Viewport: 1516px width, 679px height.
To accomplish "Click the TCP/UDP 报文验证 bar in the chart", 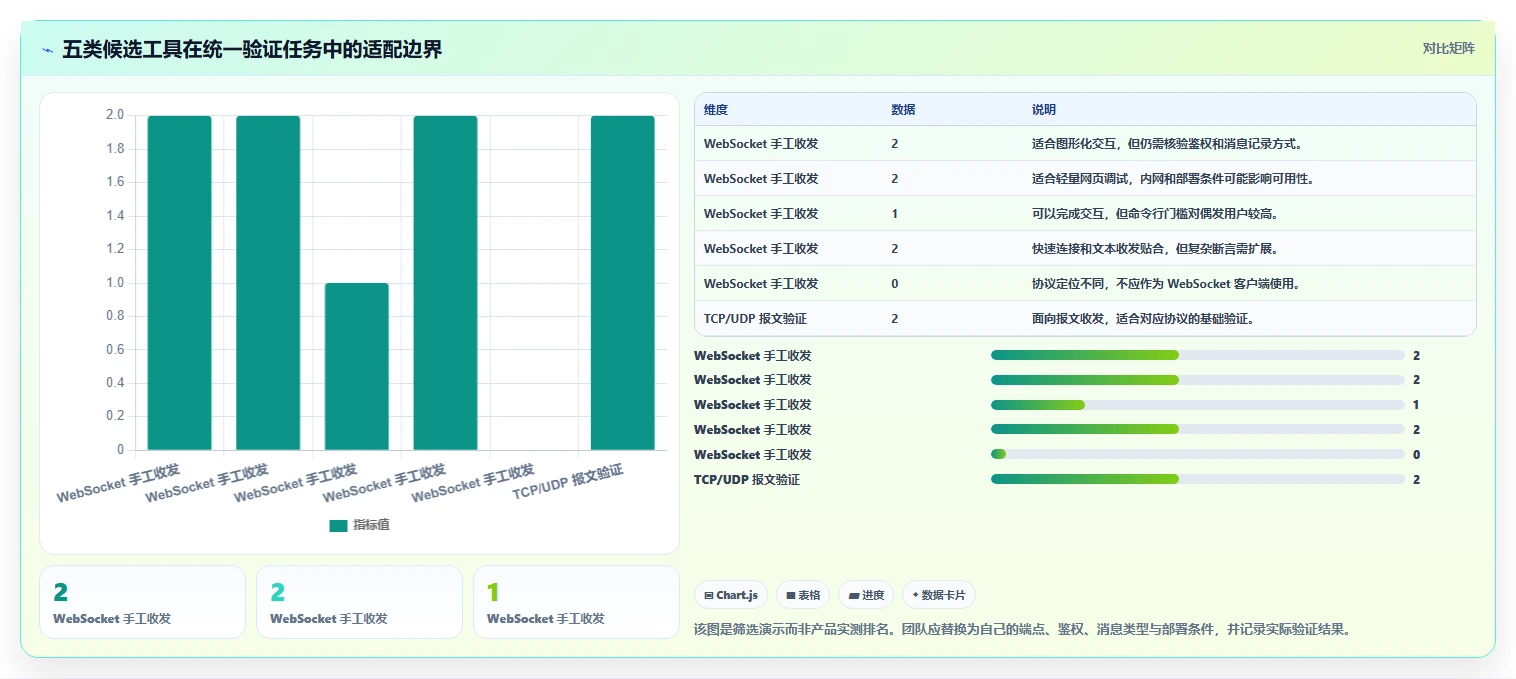I will (x=622, y=283).
